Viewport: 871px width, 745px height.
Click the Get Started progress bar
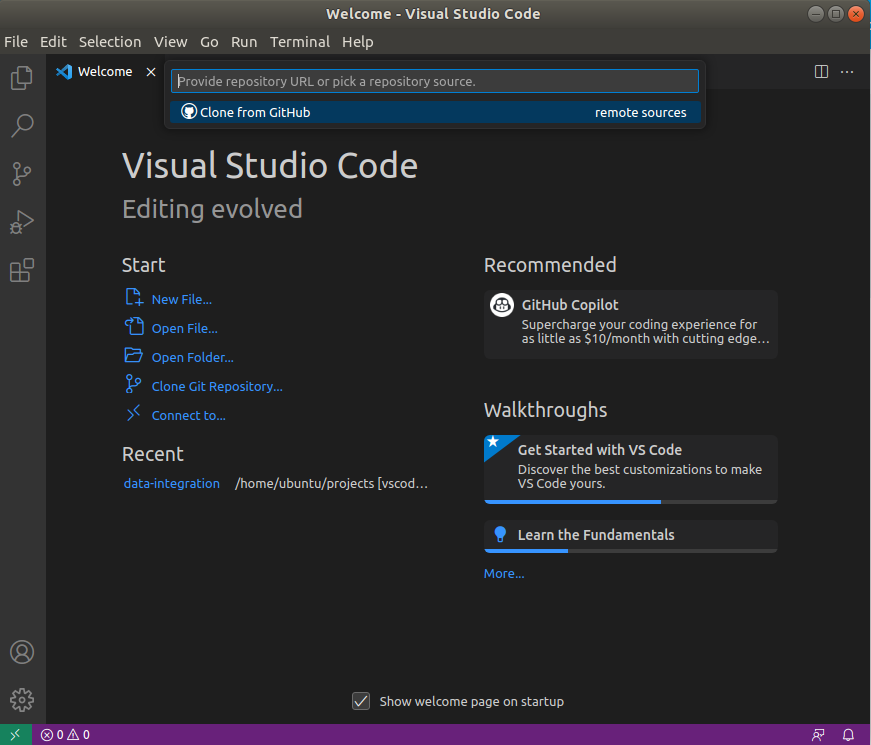click(x=630, y=502)
